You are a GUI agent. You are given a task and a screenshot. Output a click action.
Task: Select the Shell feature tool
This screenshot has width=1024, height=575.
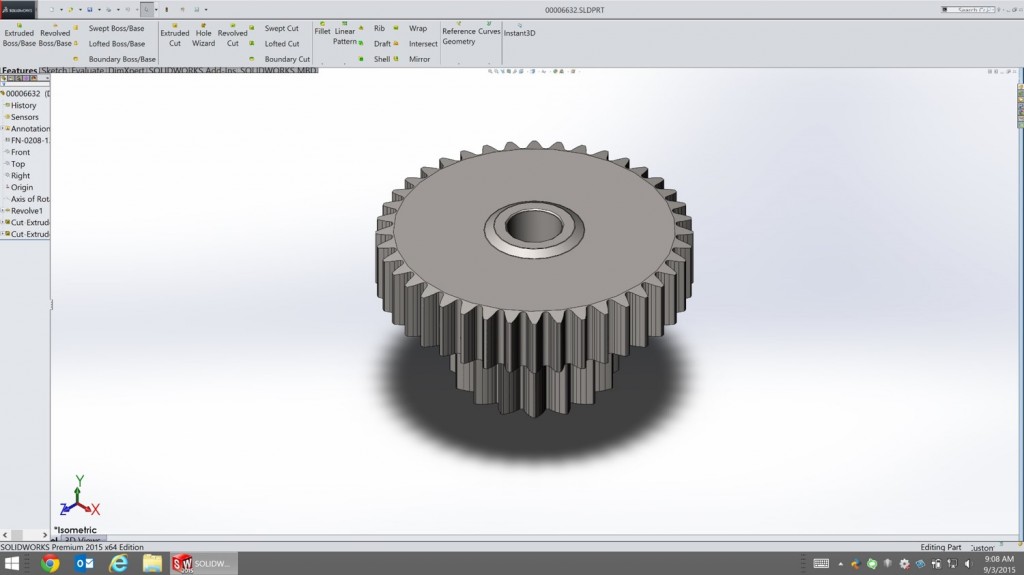click(x=382, y=59)
